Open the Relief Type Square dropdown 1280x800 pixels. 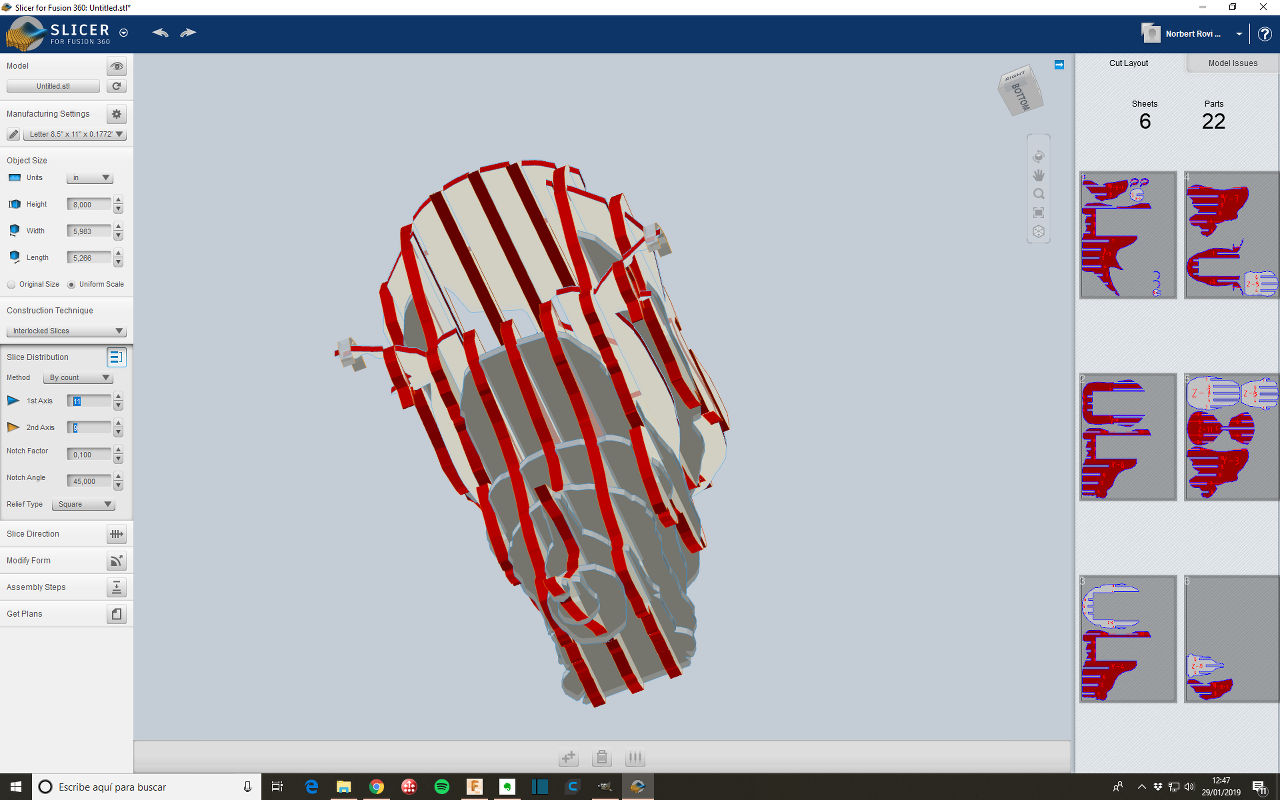click(x=83, y=505)
